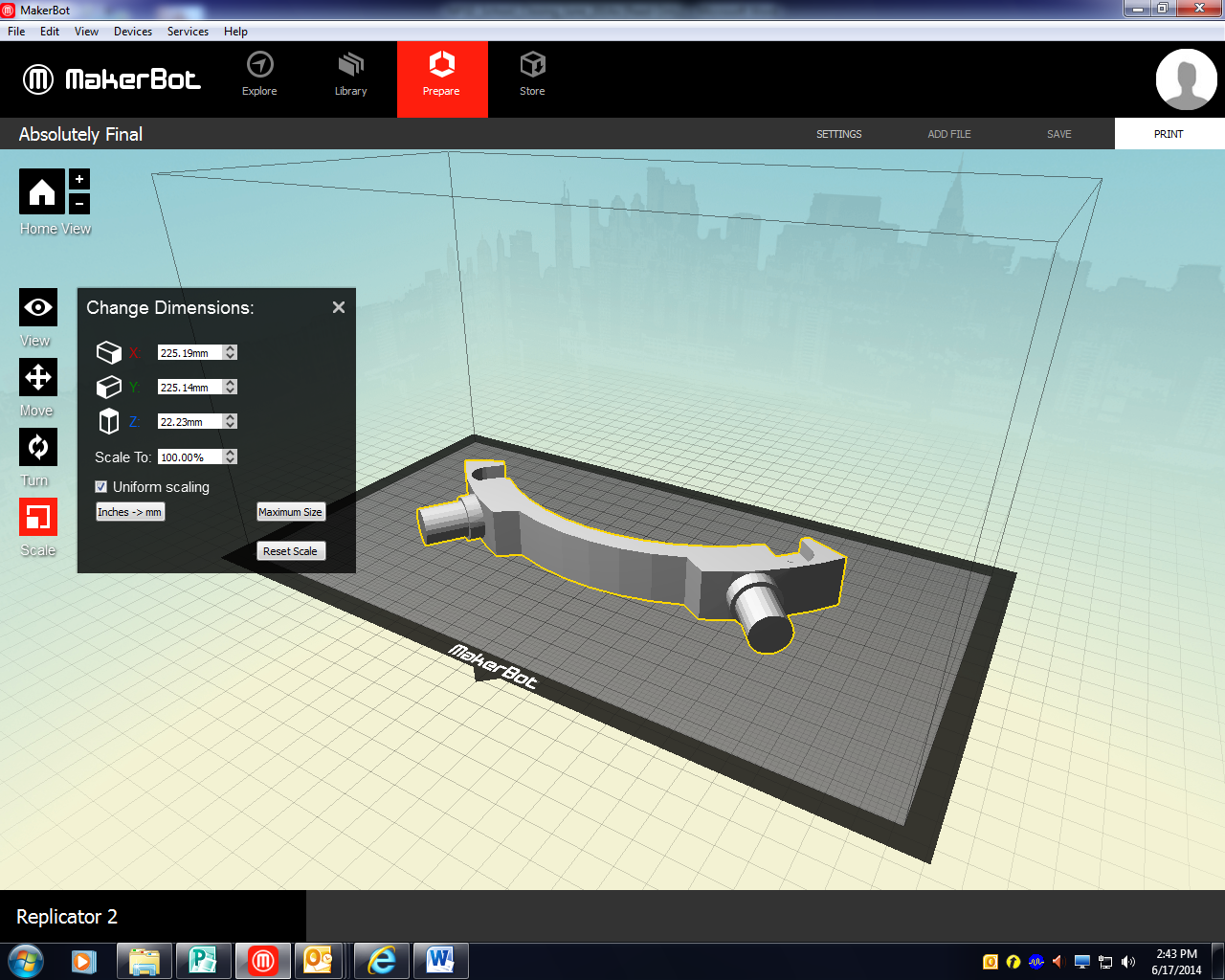
Task: Open the Store section
Action: 532,75
